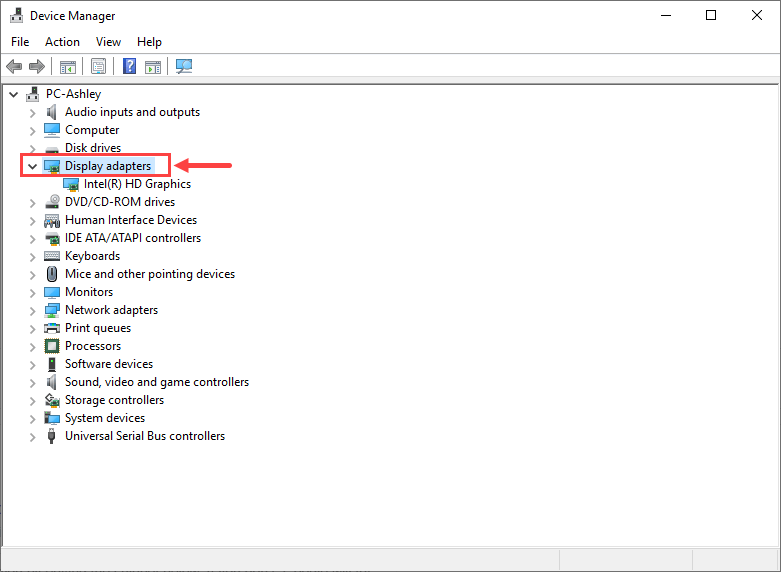
Task: Click the Forward arrow toolbar icon
Action: pos(37,66)
